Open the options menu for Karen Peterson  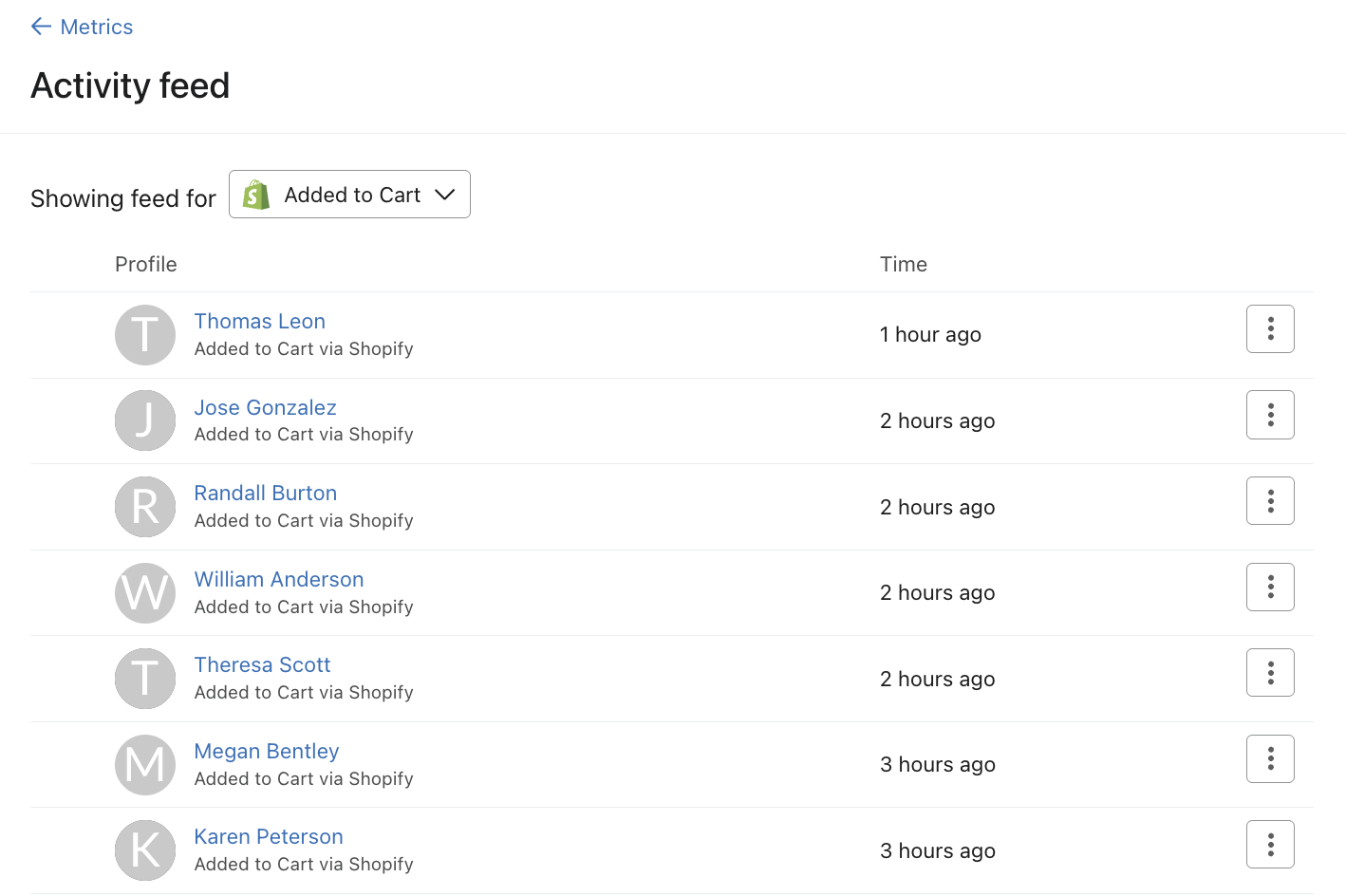click(1270, 844)
